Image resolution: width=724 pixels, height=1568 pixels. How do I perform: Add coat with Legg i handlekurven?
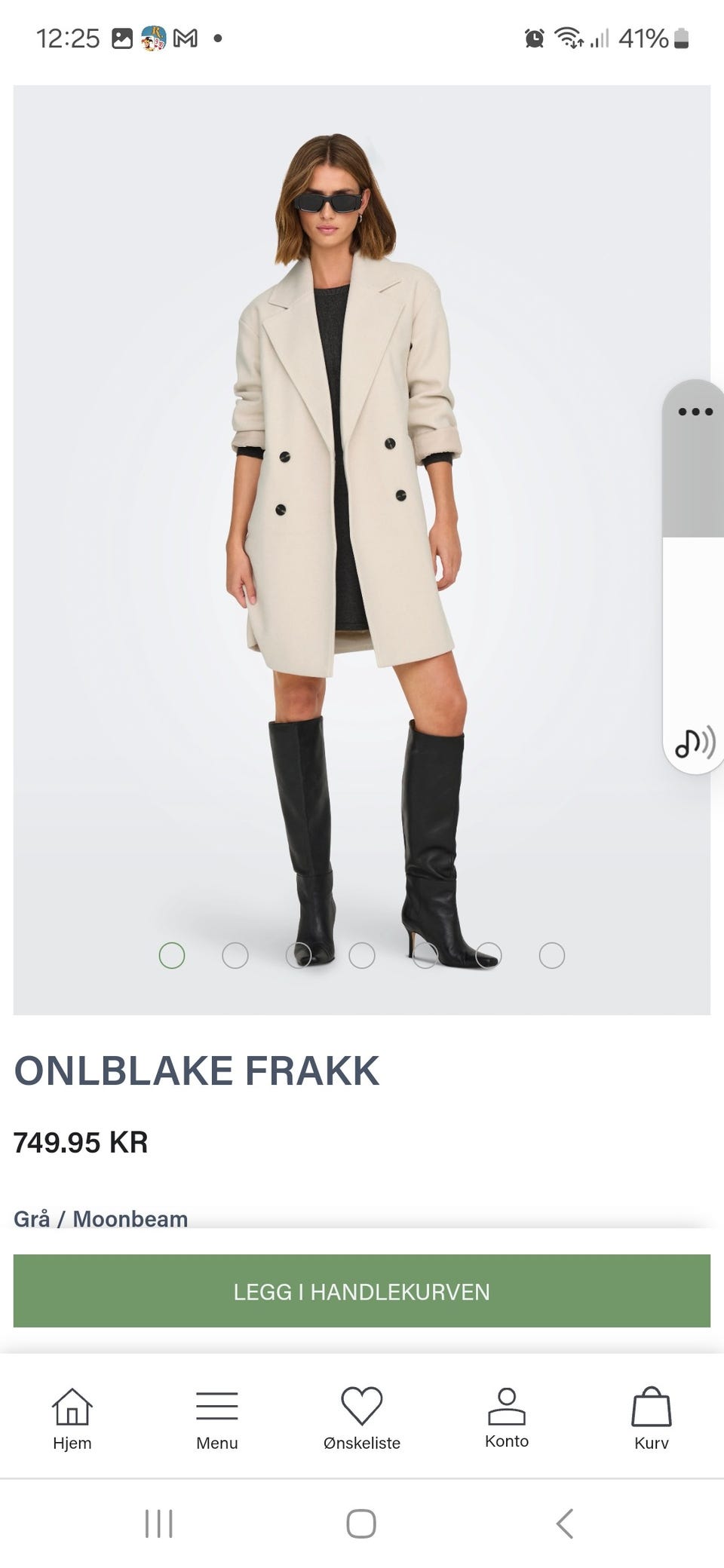coord(362,1291)
